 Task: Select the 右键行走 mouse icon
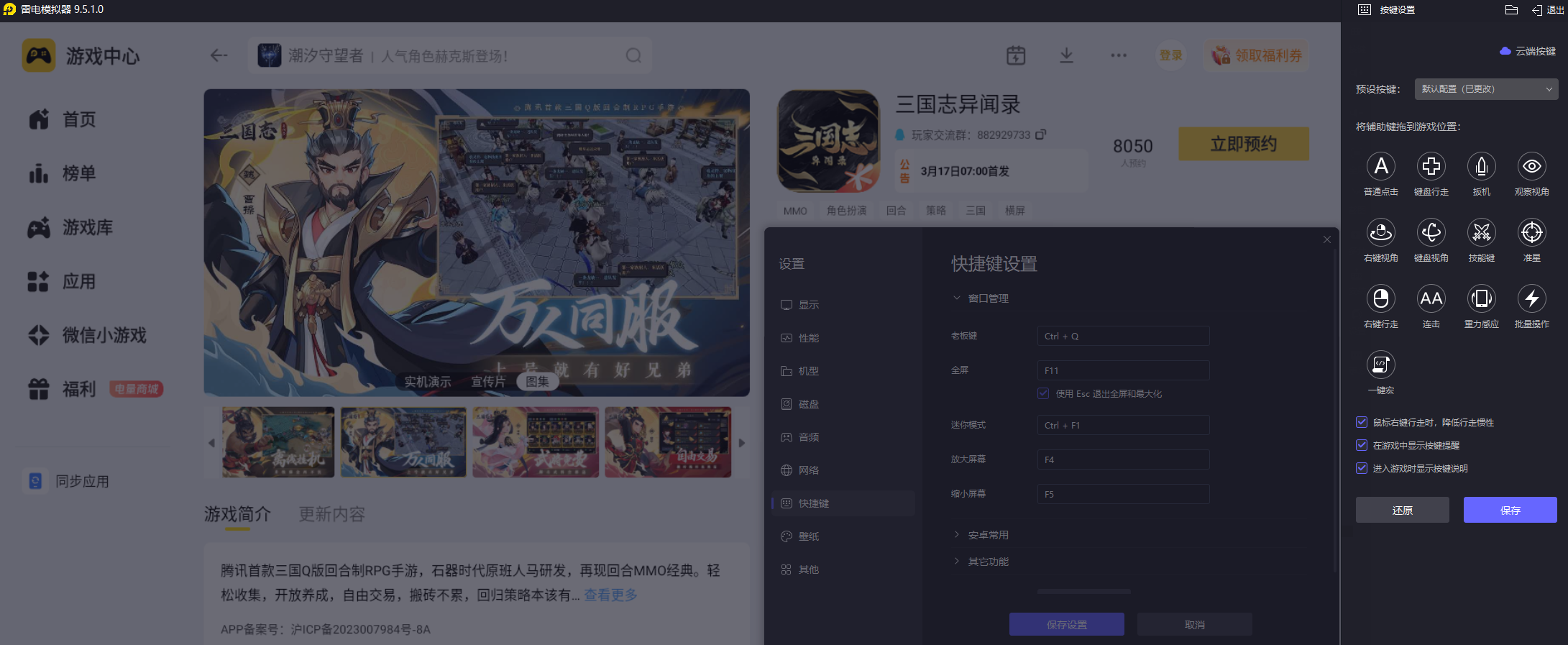[x=1380, y=298]
